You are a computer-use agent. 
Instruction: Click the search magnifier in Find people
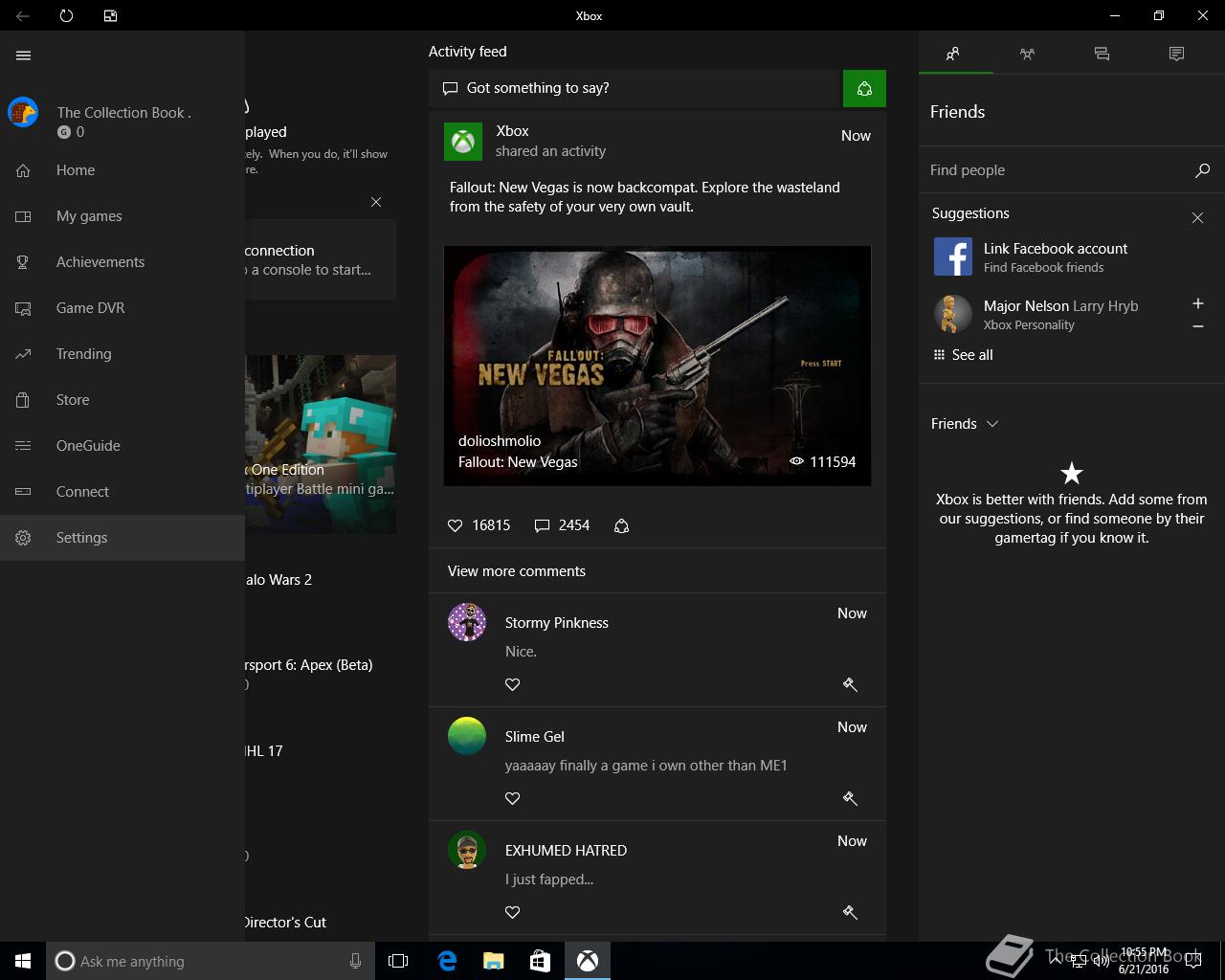pos(1202,170)
